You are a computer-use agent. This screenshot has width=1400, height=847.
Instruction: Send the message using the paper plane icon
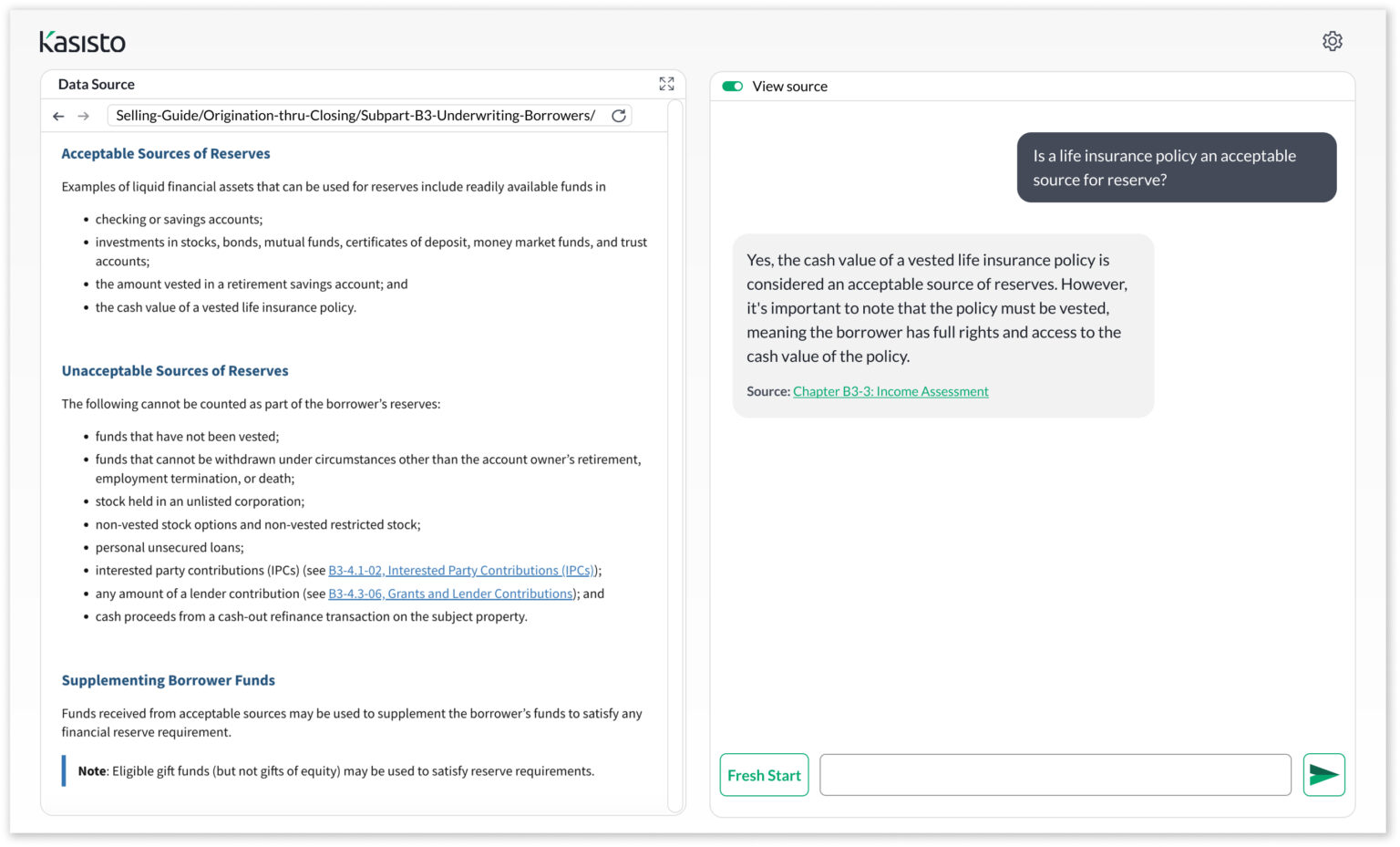(x=1323, y=774)
